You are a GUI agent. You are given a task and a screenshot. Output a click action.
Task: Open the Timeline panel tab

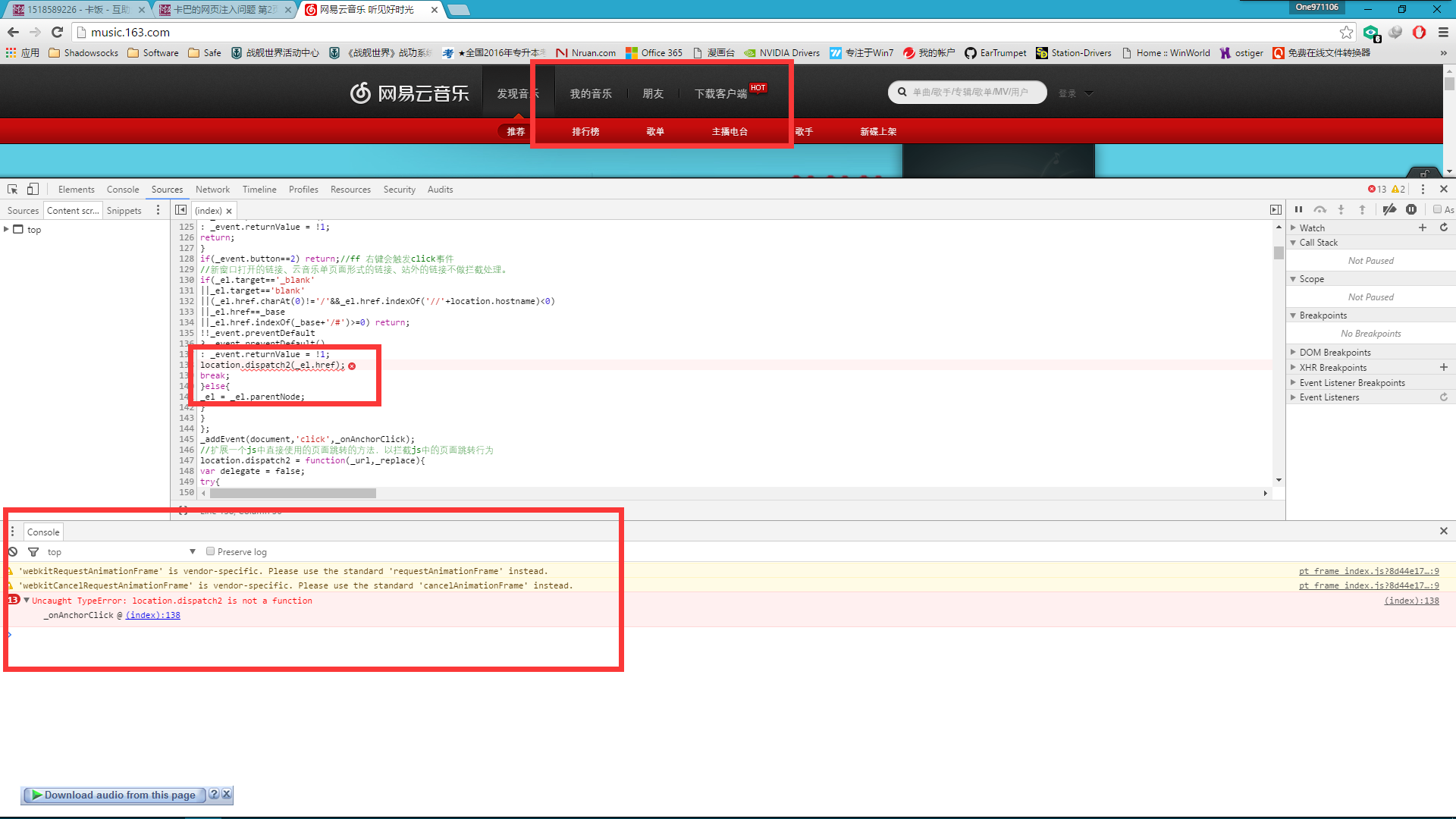(259, 190)
